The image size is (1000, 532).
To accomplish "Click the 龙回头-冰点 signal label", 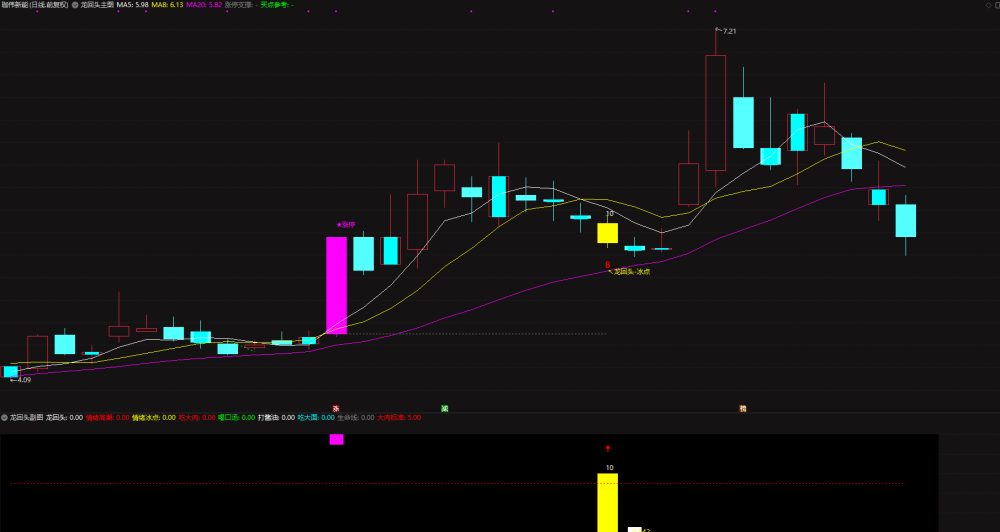I will tap(631, 272).
